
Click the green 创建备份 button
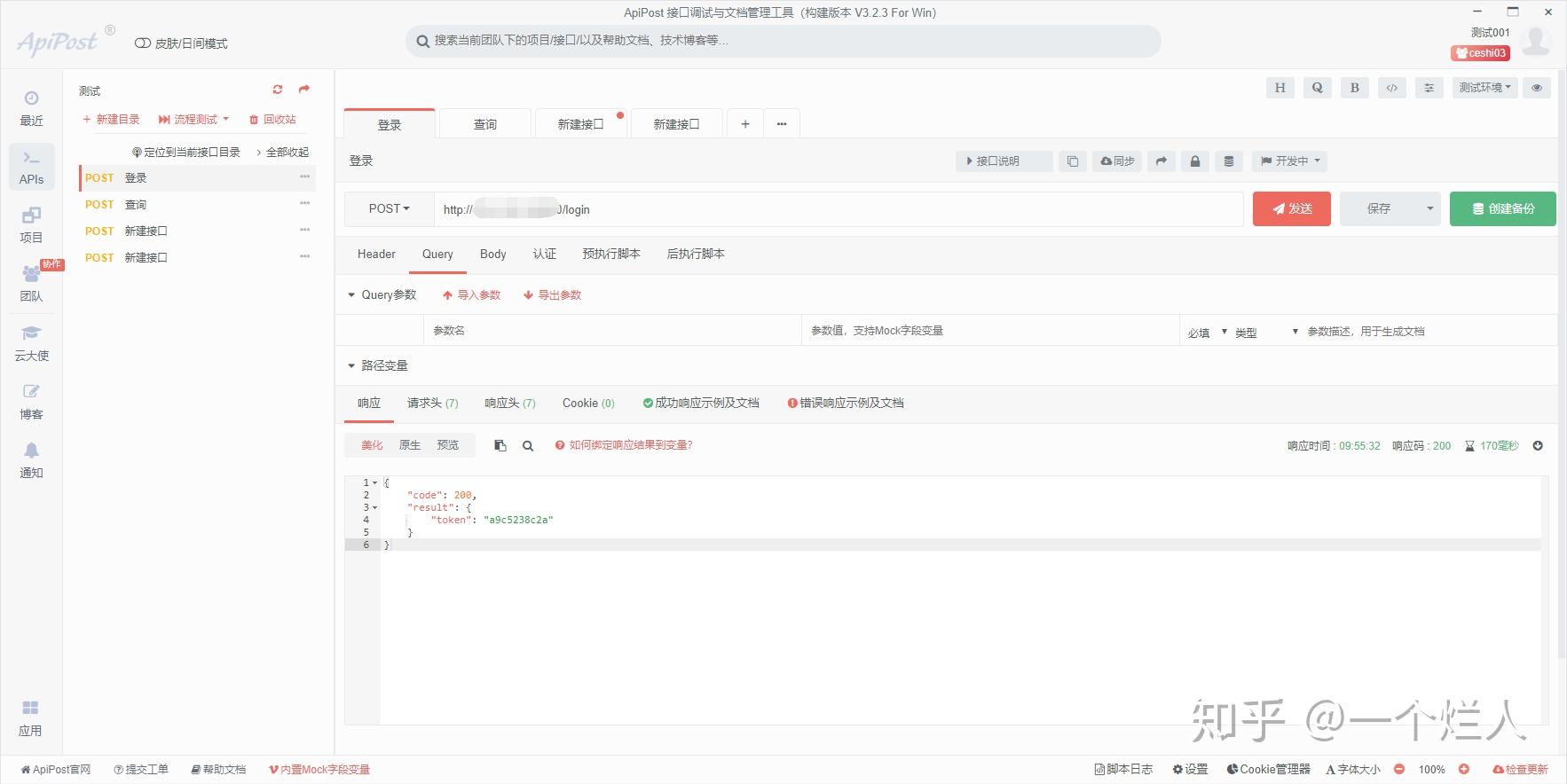click(1503, 208)
